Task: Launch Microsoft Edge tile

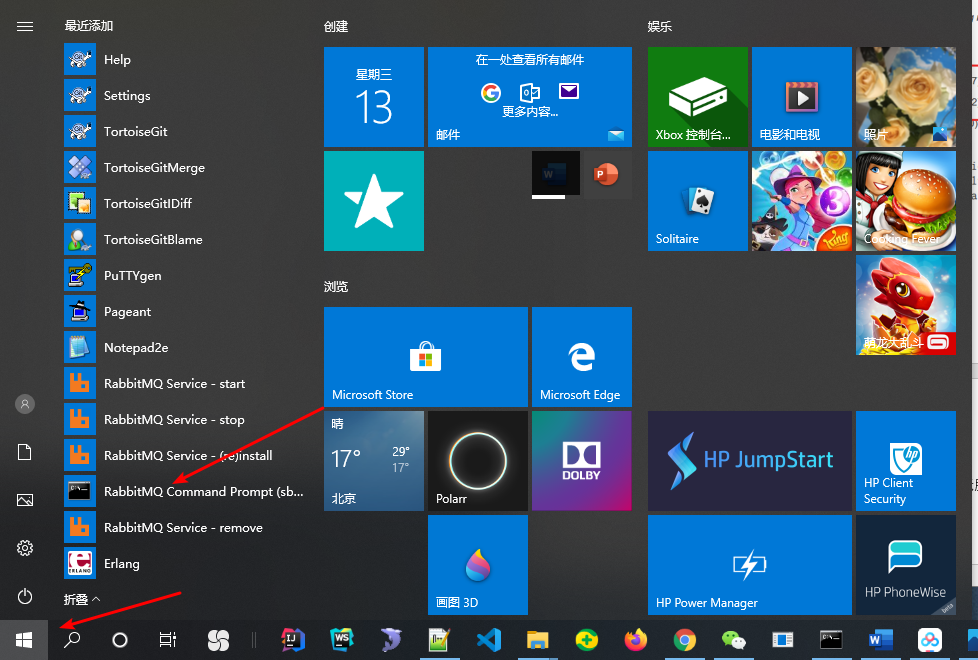Action: 581,357
